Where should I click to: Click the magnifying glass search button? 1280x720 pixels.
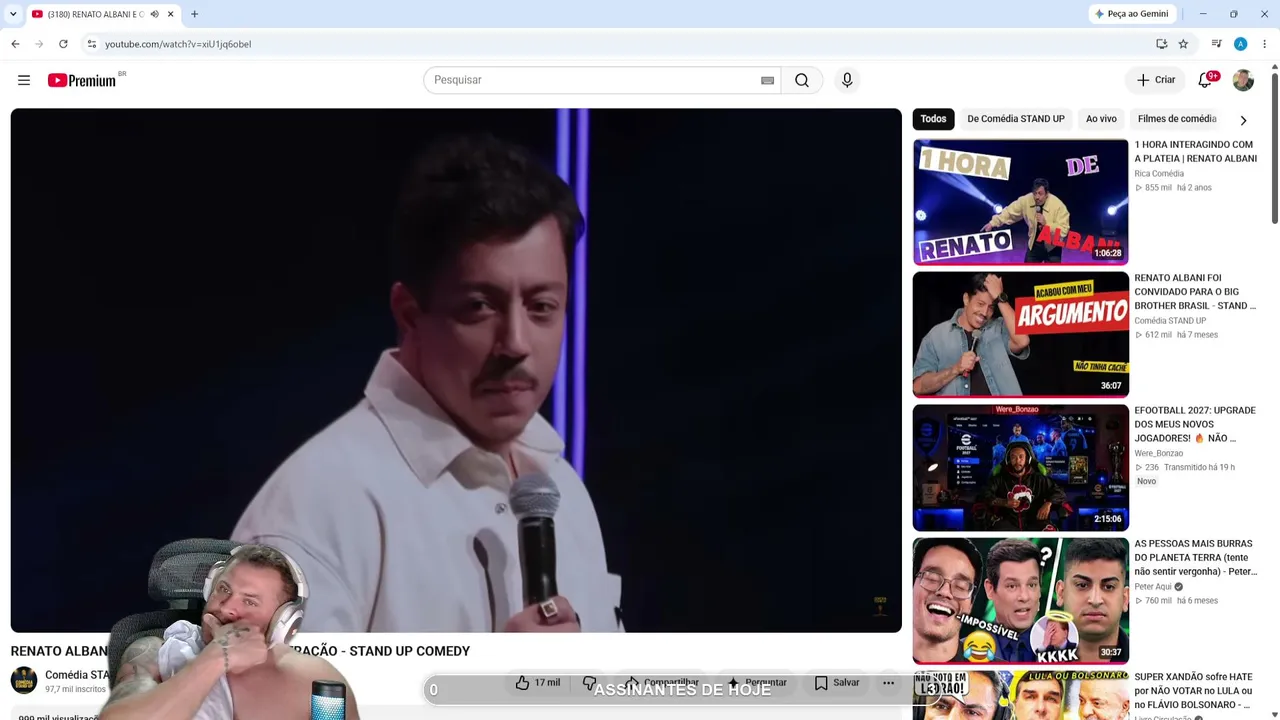tap(802, 80)
